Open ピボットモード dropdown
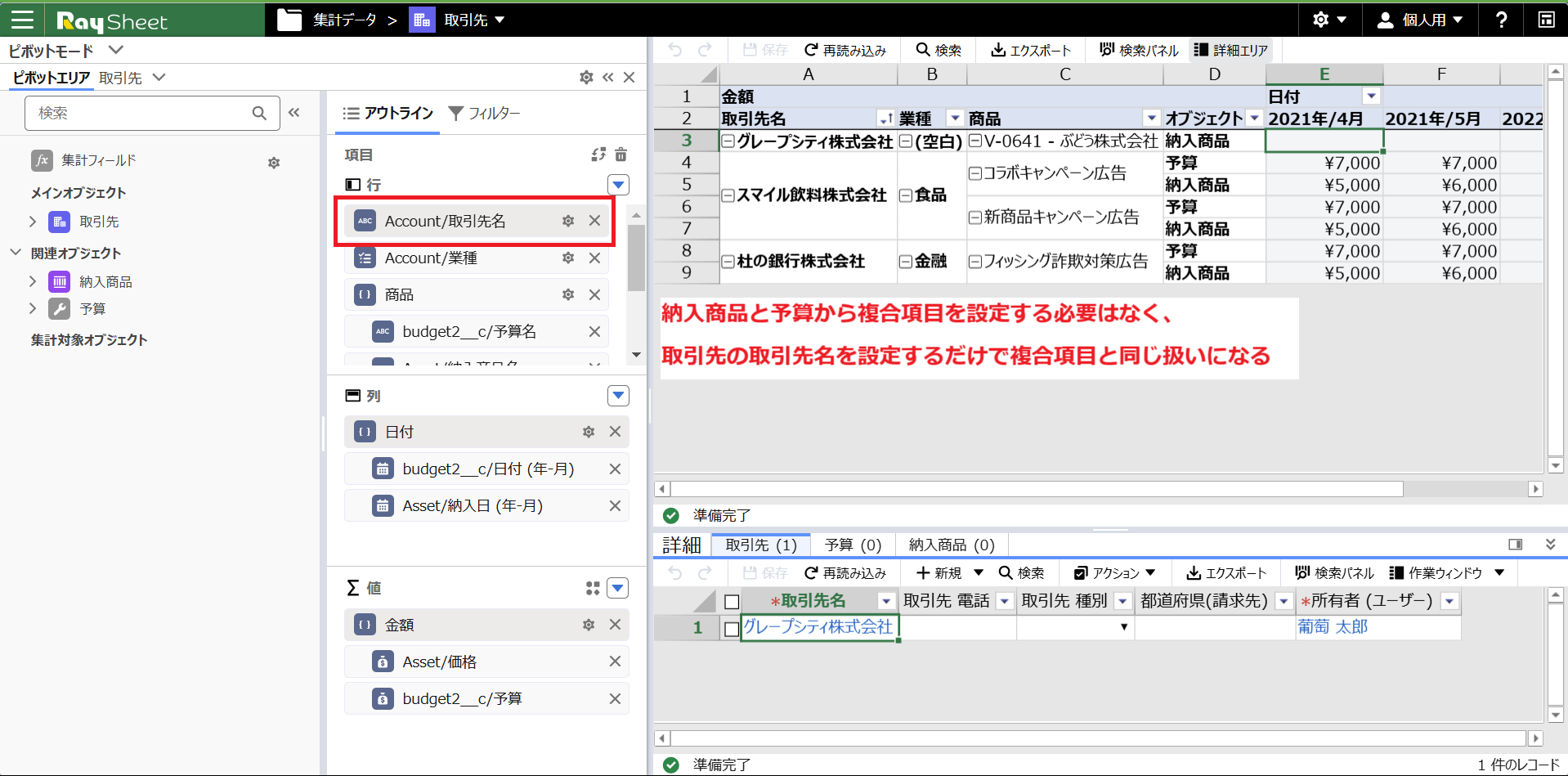Screen dimensions: 1568x776 pyautogui.click(x=116, y=50)
